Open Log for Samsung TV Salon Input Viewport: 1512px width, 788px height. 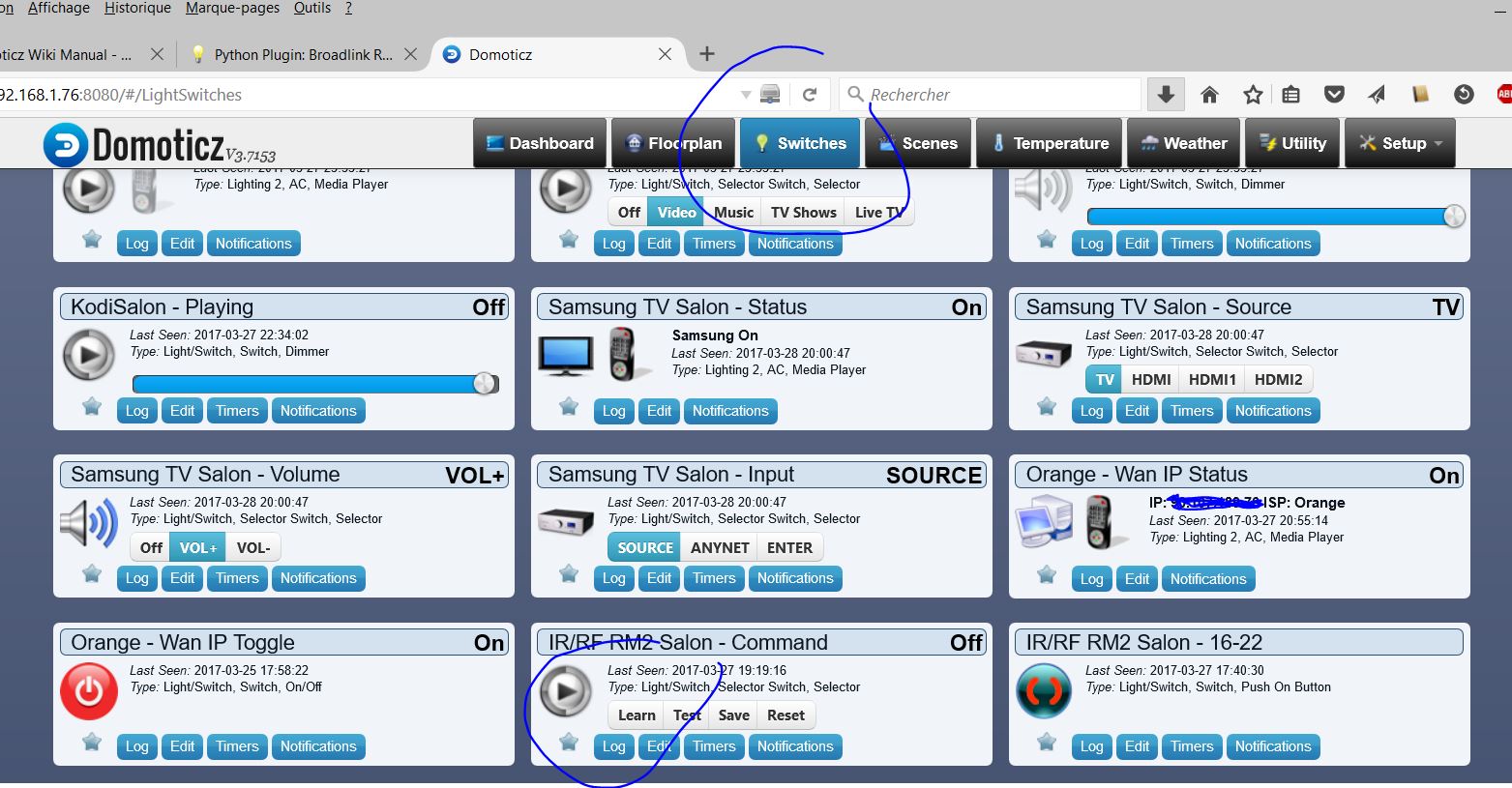click(x=614, y=578)
